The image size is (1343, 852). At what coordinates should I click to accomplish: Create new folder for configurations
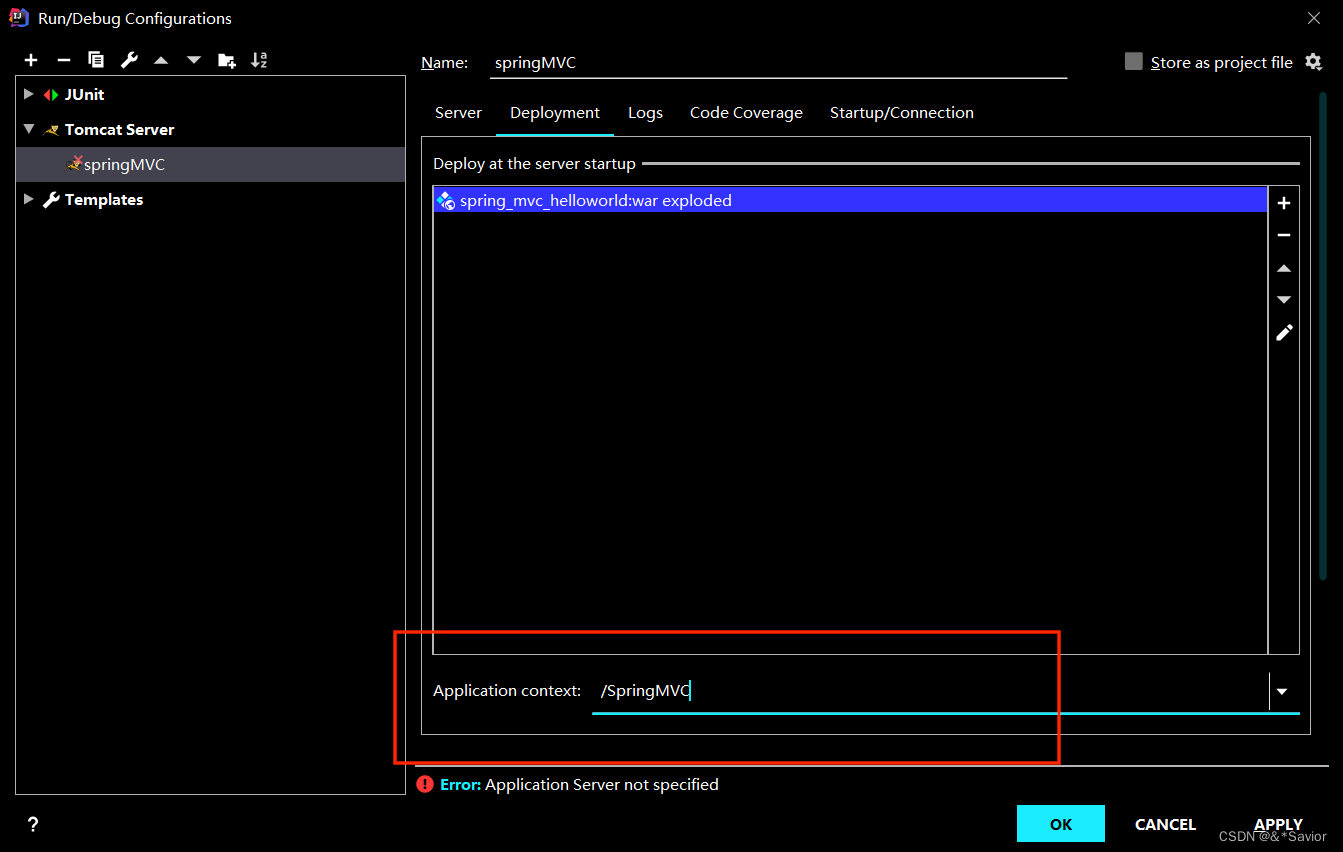pos(227,60)
